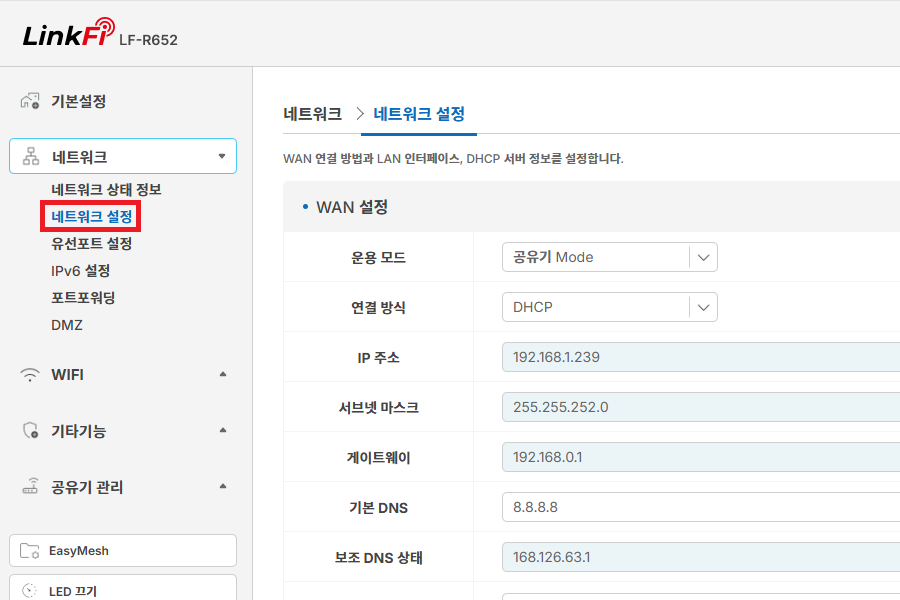Open 기본설정 via its home icon
This screenshot has width=900, height=600.
[30, 101]
